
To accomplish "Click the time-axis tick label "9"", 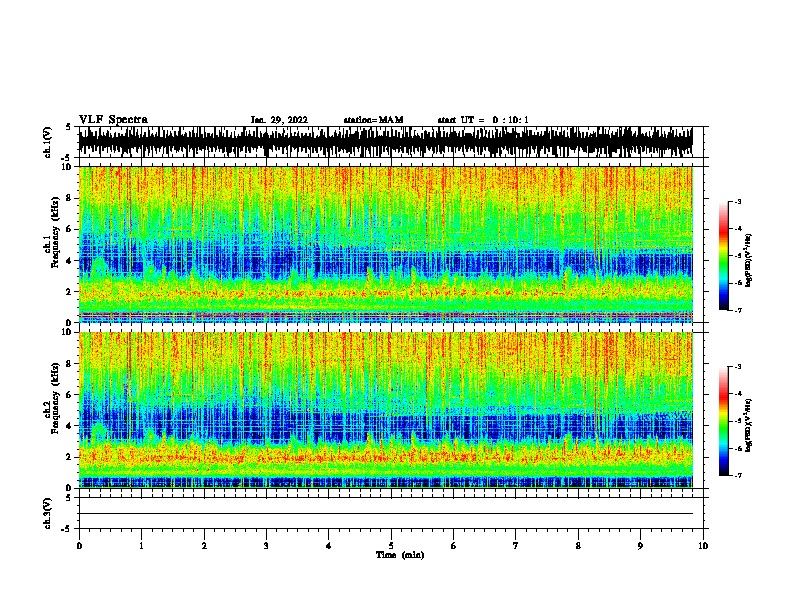I will (640, 546).
